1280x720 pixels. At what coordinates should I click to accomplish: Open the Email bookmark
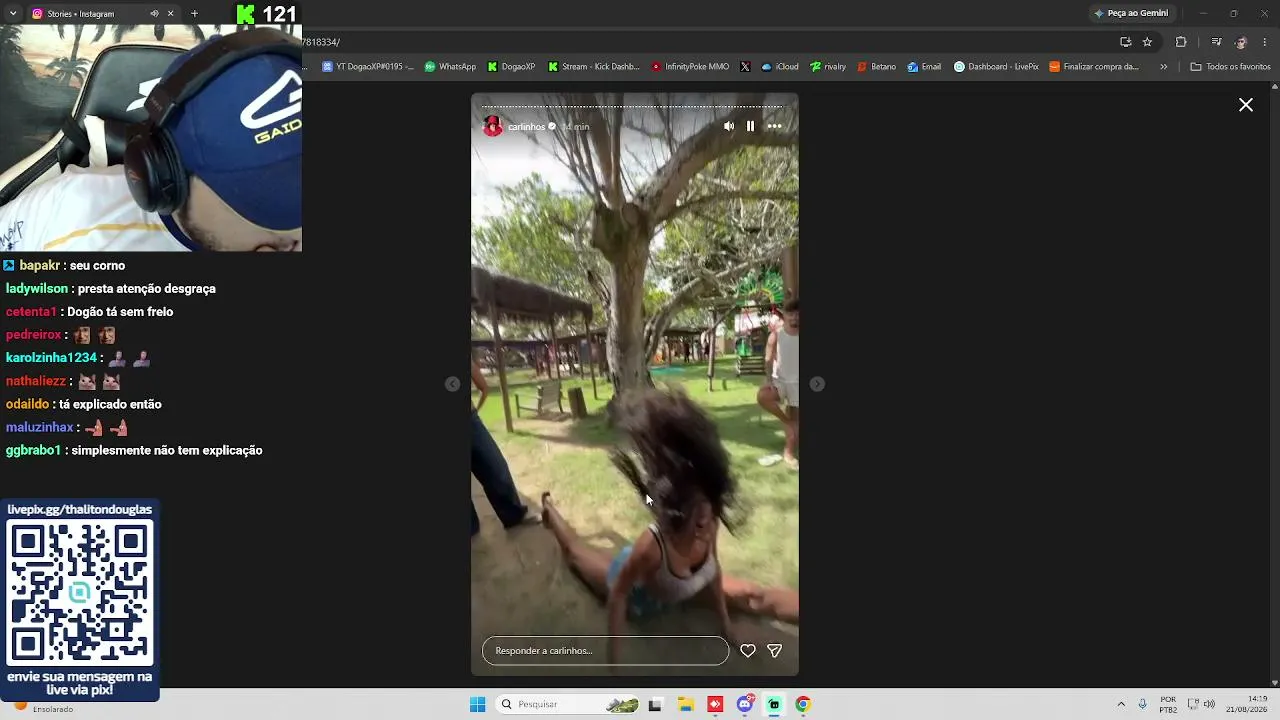click(x=924, y=67)
